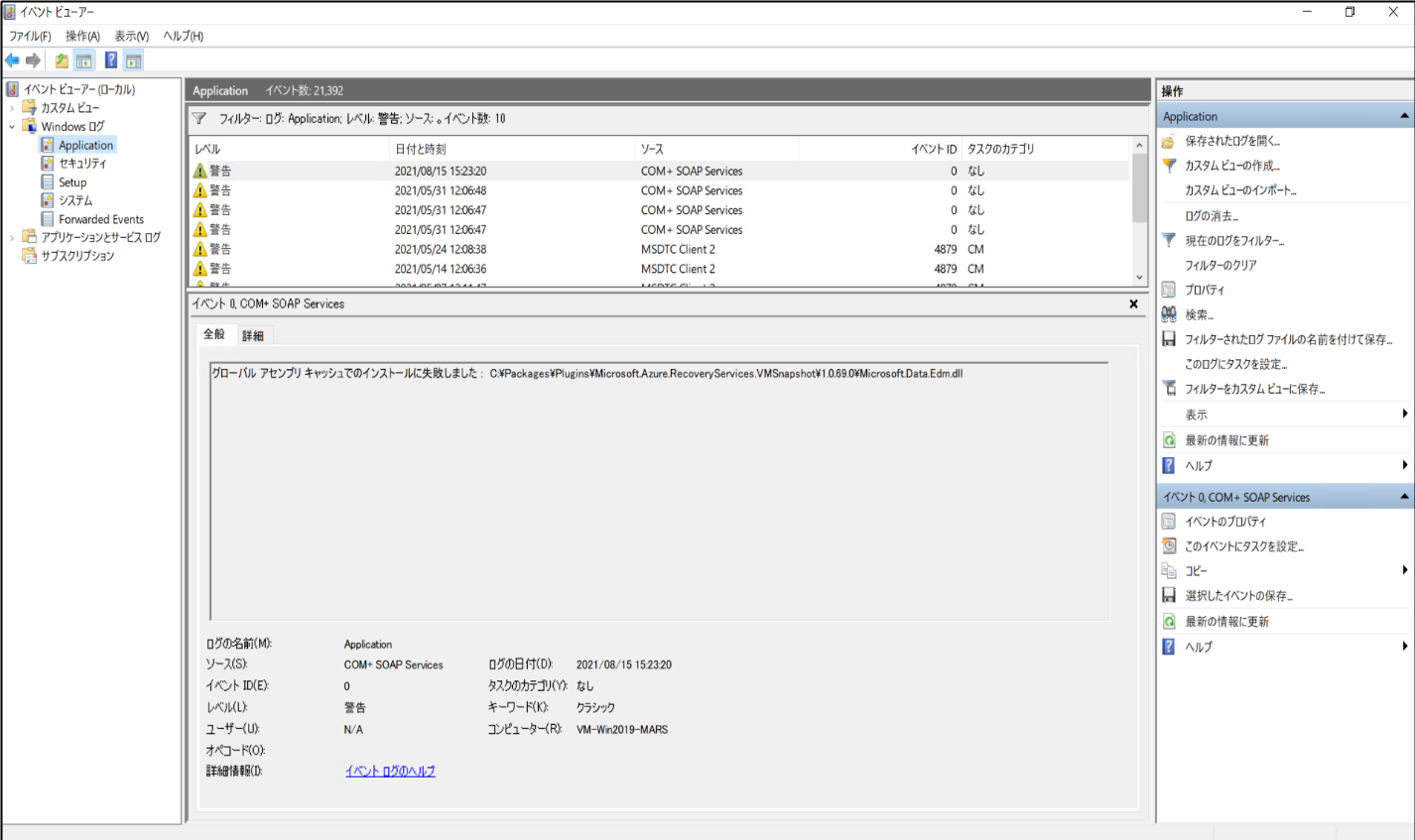Select Setup log in the tree
This screenshot has width=1415, height=840.
(x=72, y=182)
